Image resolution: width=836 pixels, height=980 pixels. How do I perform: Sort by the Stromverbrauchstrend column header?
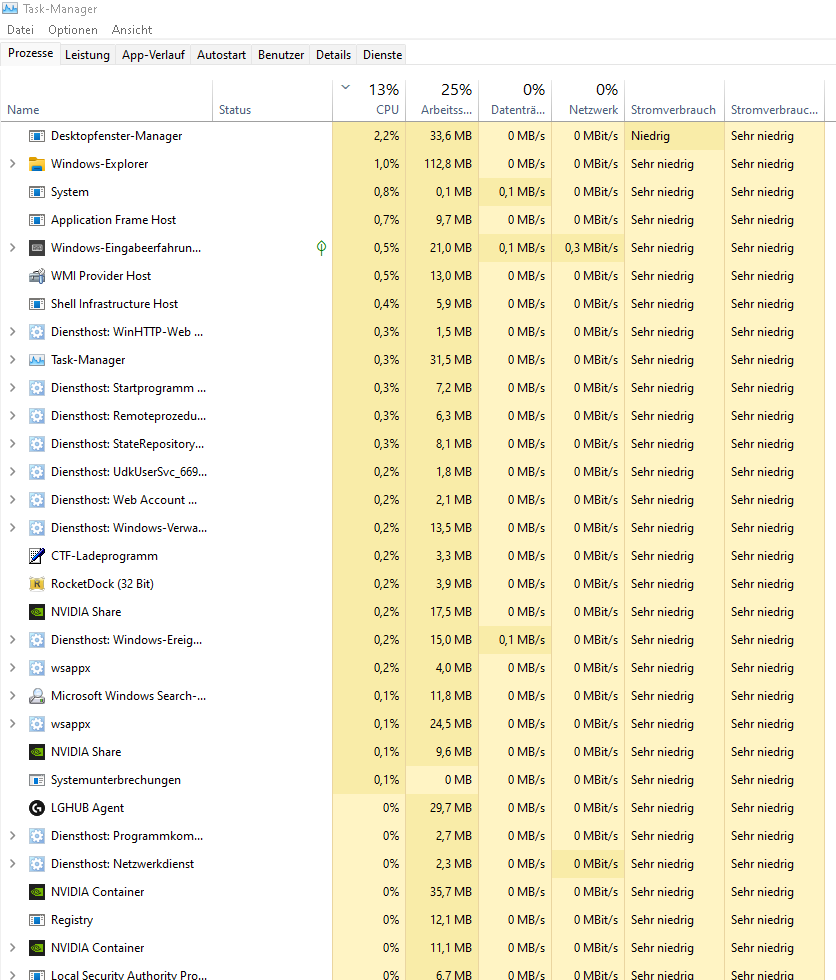click(x=775, y=101)
